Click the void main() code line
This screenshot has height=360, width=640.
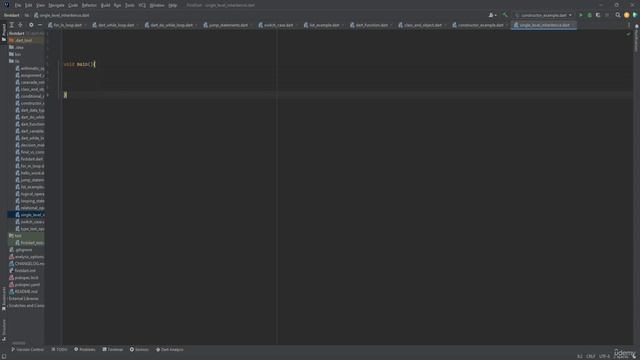click(x=80, y=64)
